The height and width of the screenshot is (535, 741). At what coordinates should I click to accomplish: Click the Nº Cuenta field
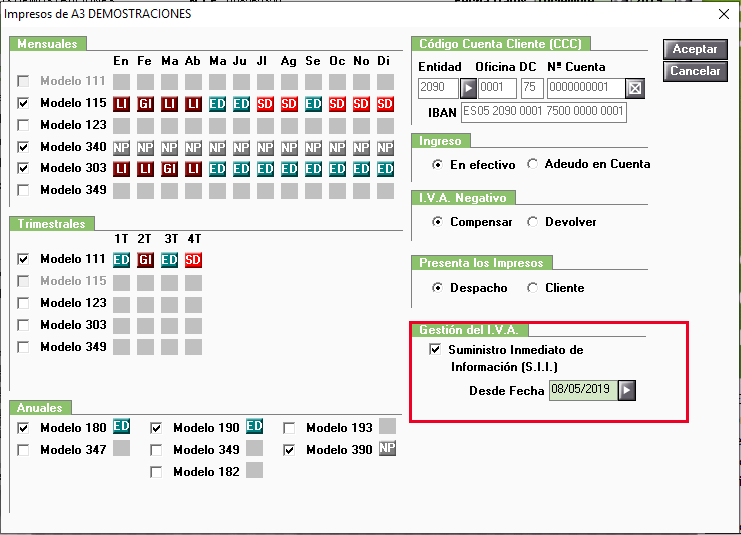586,88
